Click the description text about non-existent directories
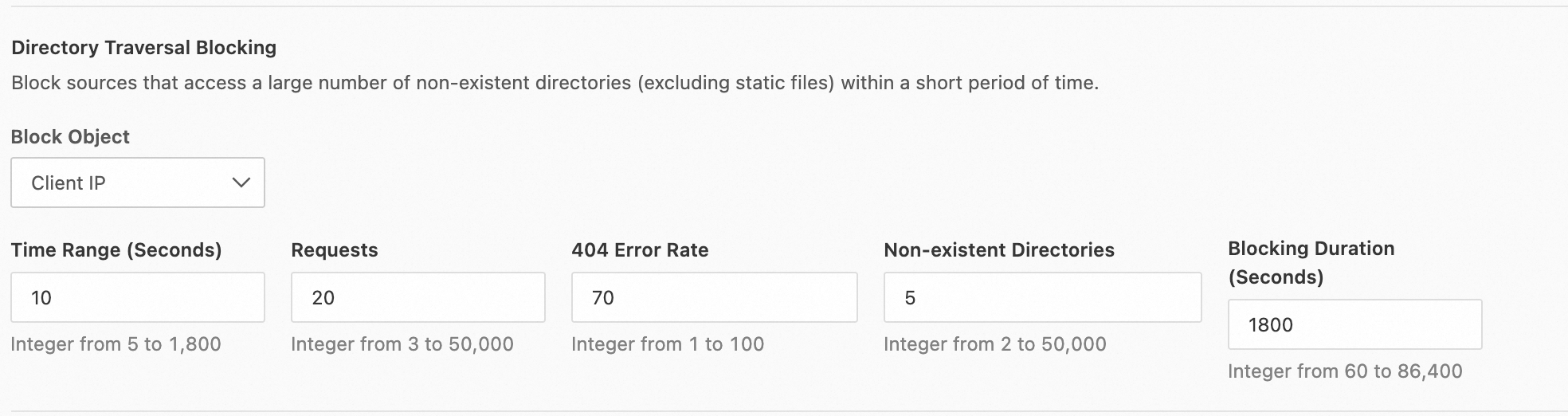The image size is (1568, 416). (555, 83)
